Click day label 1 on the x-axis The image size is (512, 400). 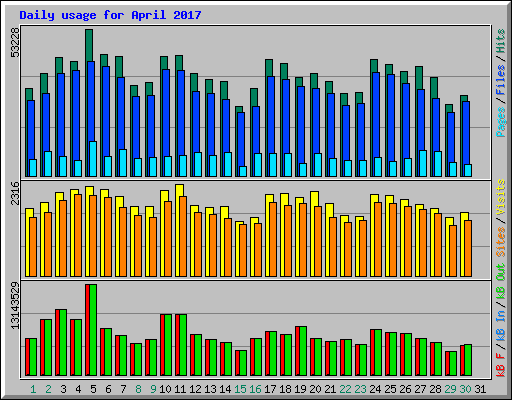[33, 389]
